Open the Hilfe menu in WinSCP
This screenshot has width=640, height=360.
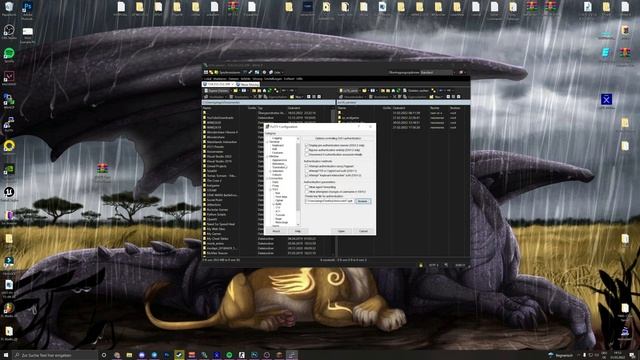pos(300,79)
